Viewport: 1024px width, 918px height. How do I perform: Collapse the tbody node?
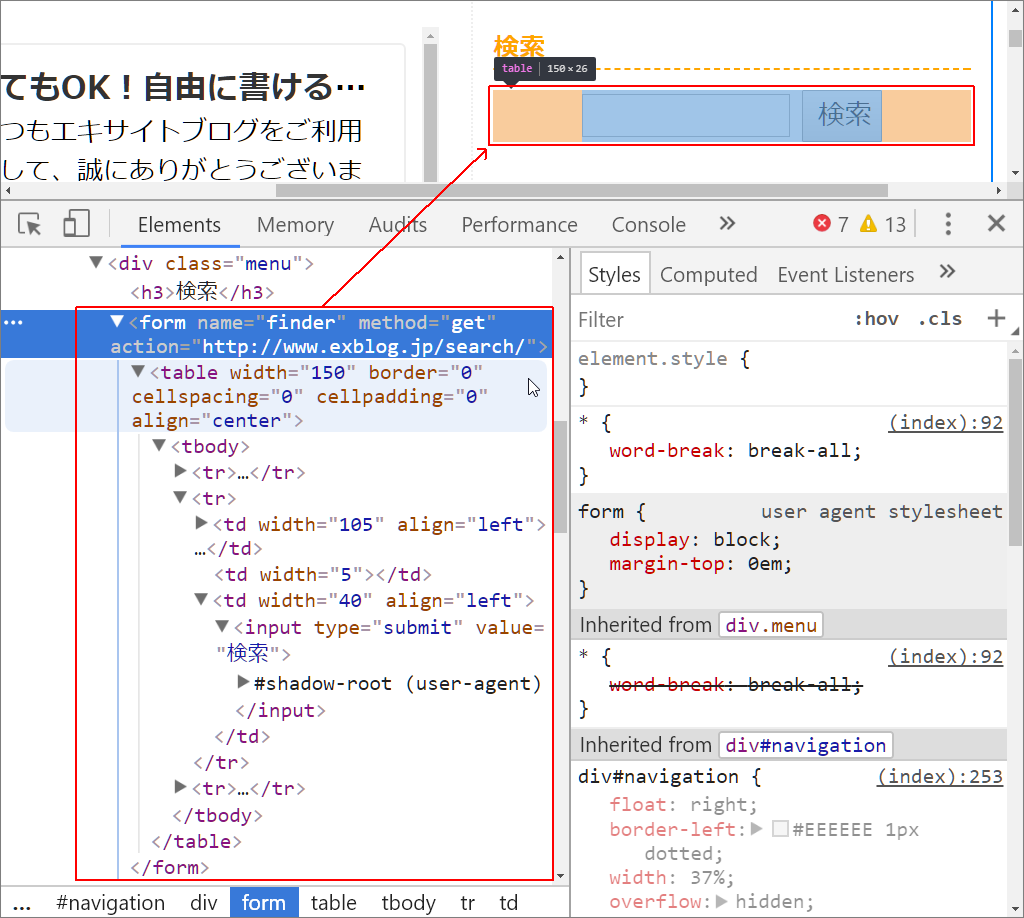(159, 445)
